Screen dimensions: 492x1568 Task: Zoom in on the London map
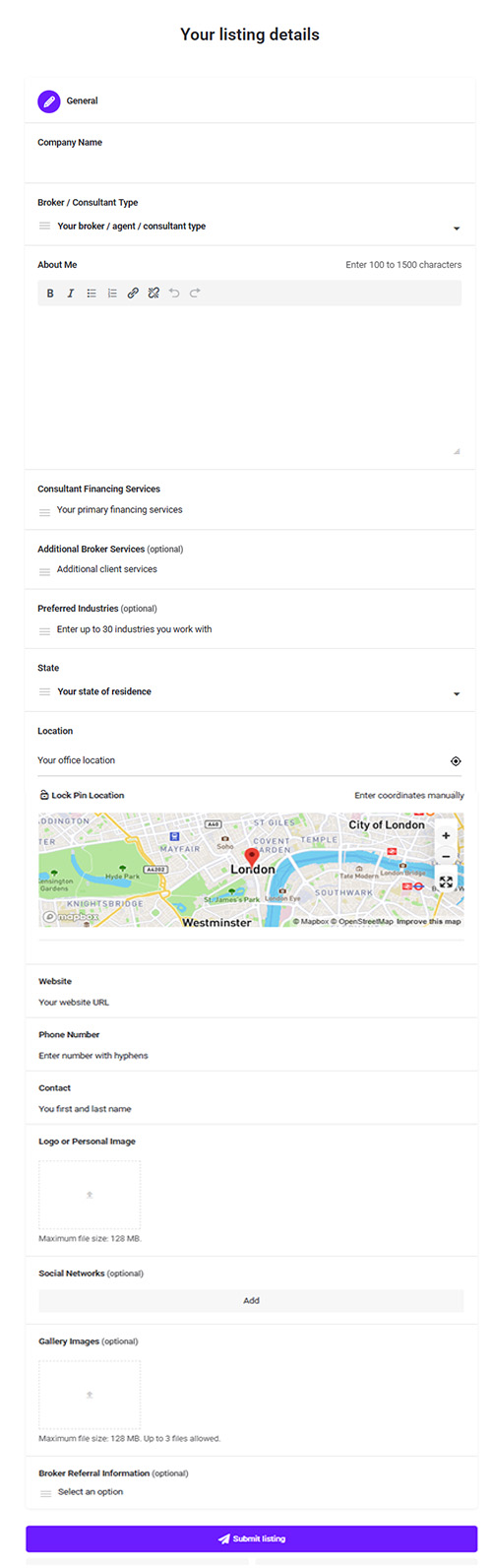click(x=446, y=835)
